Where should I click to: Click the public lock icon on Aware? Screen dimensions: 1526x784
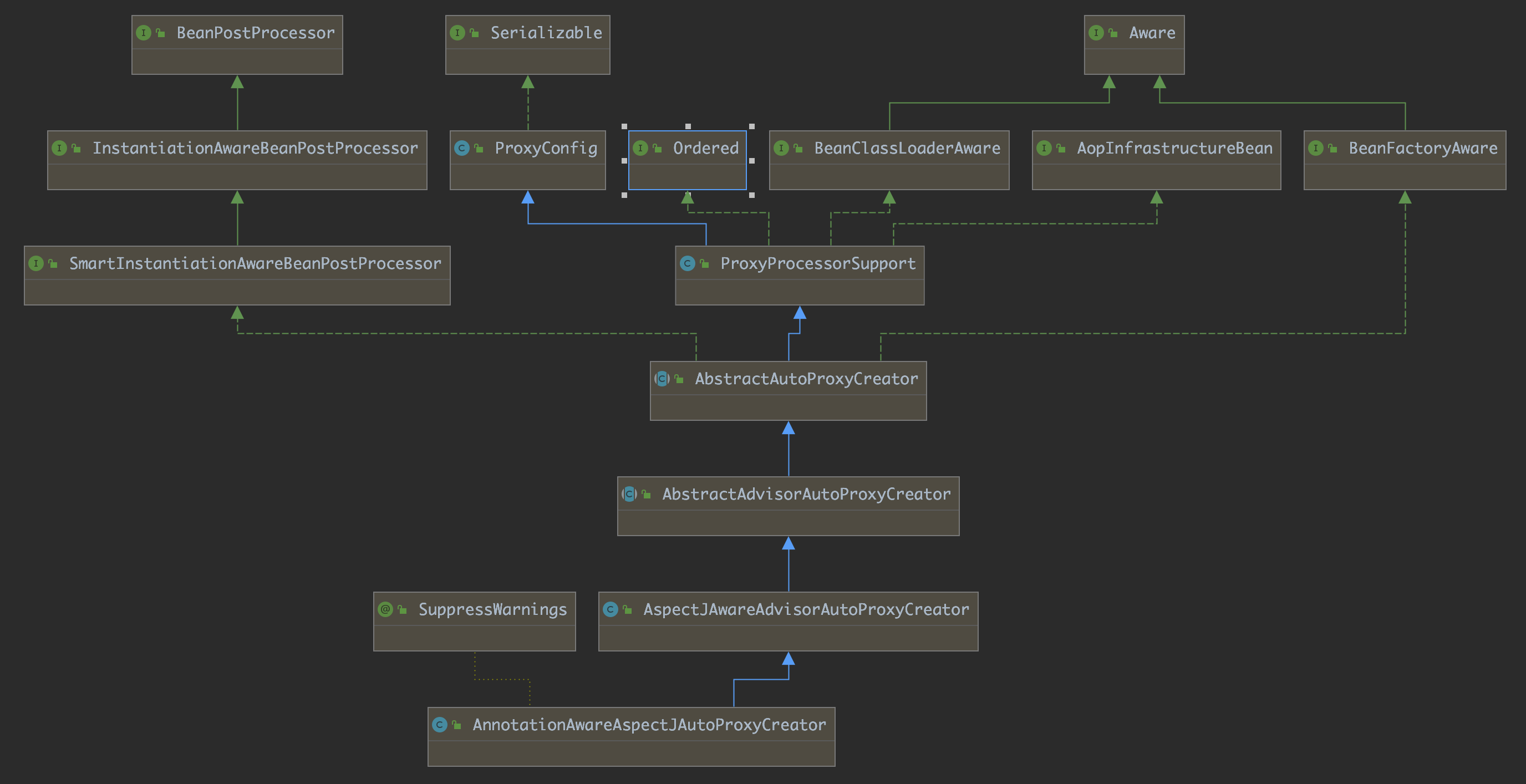coord(1113,34)
